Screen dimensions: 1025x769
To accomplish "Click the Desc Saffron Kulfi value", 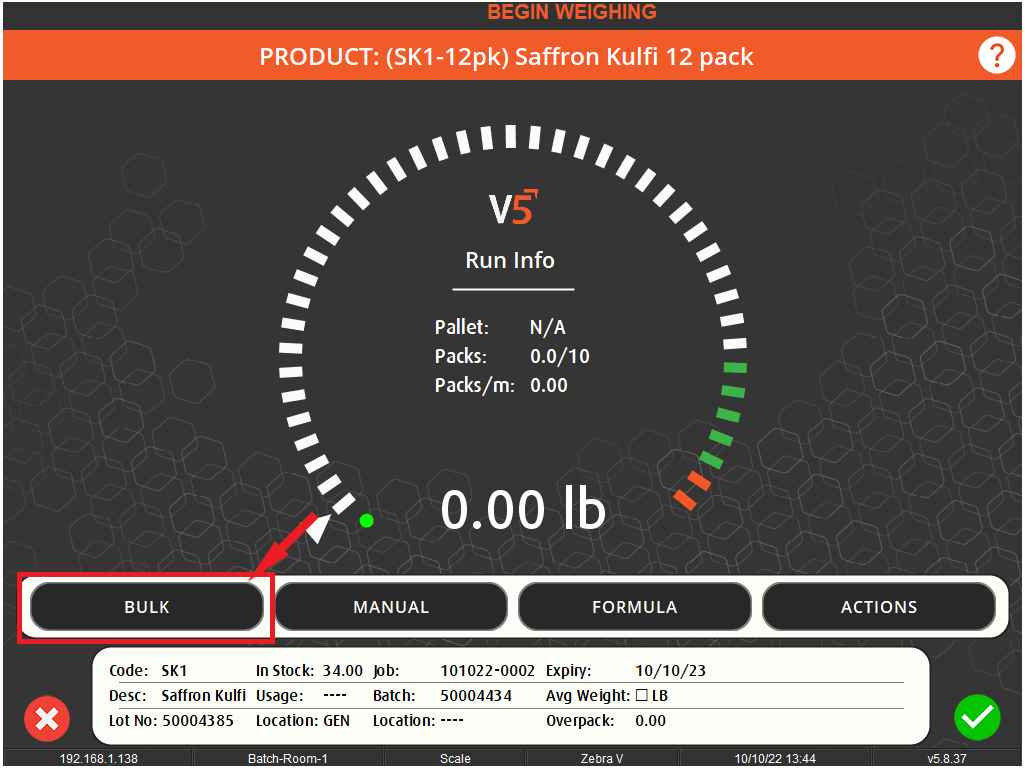I will [203, 696].
